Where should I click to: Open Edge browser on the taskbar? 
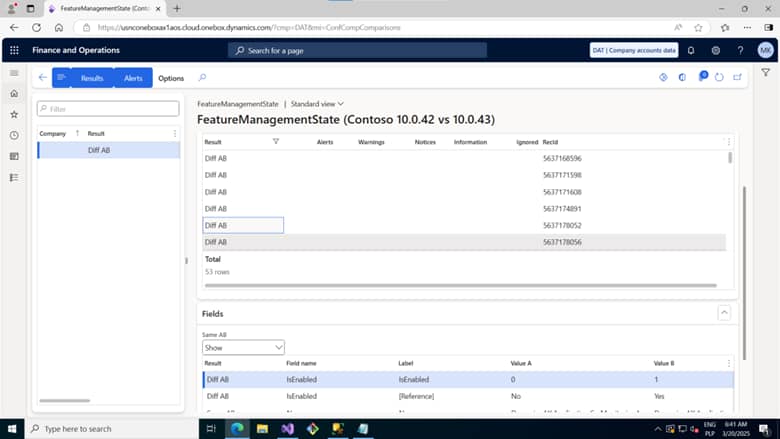[237, 429]
